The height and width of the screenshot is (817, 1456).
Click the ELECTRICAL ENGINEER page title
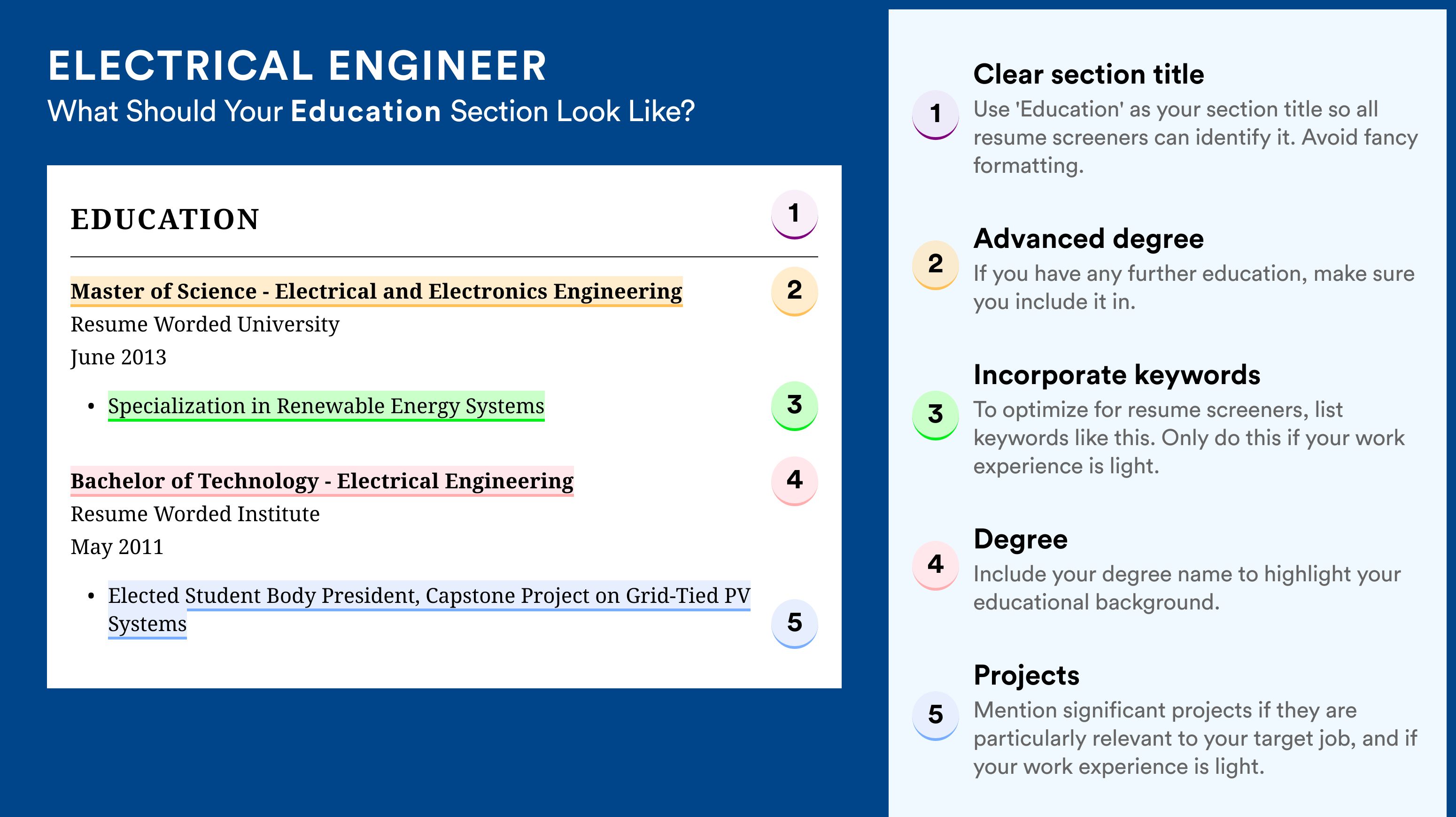point(297,66)
